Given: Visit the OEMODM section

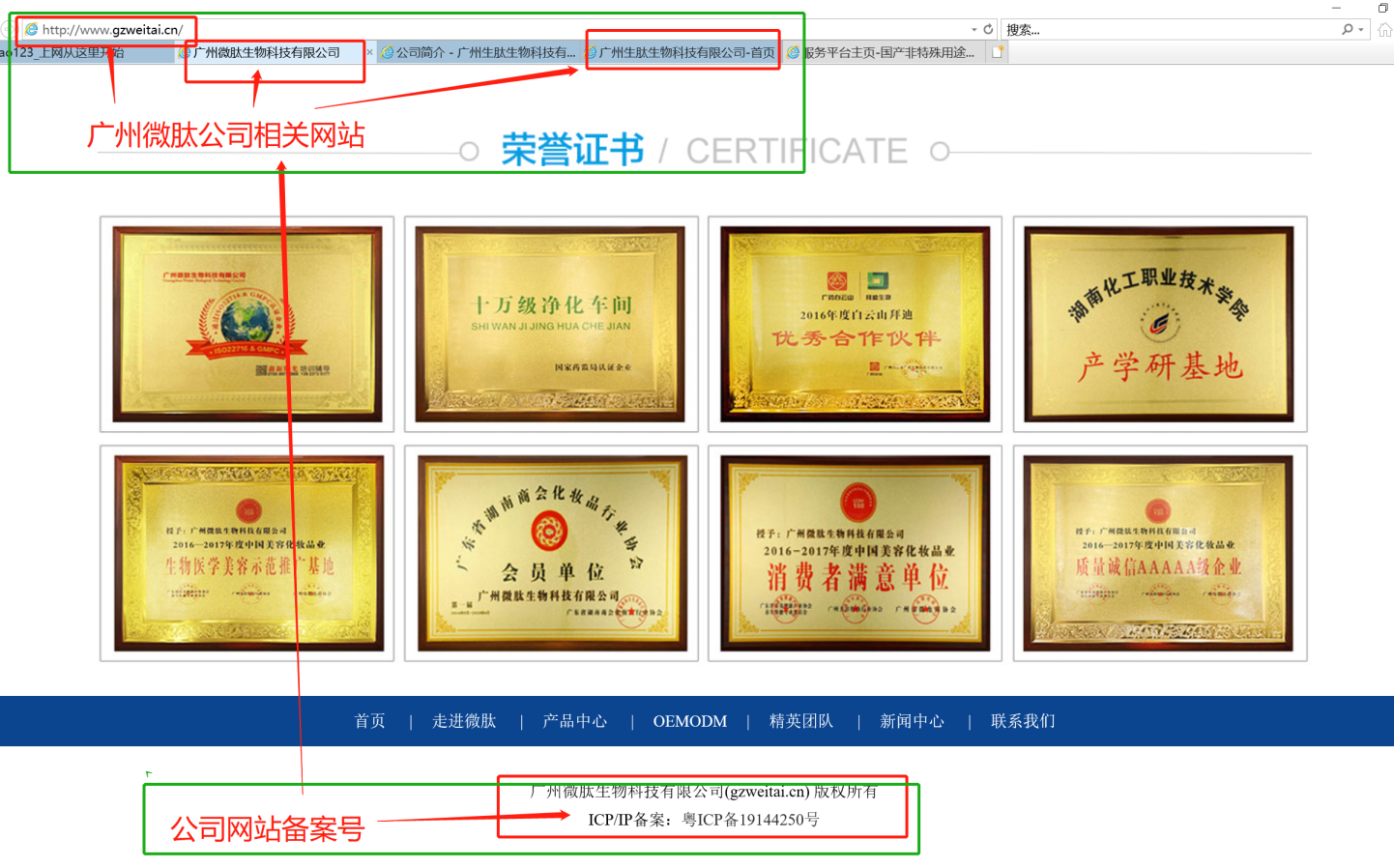Looking at the screenshot, I should pyautogui.click(x=689, y=721).
